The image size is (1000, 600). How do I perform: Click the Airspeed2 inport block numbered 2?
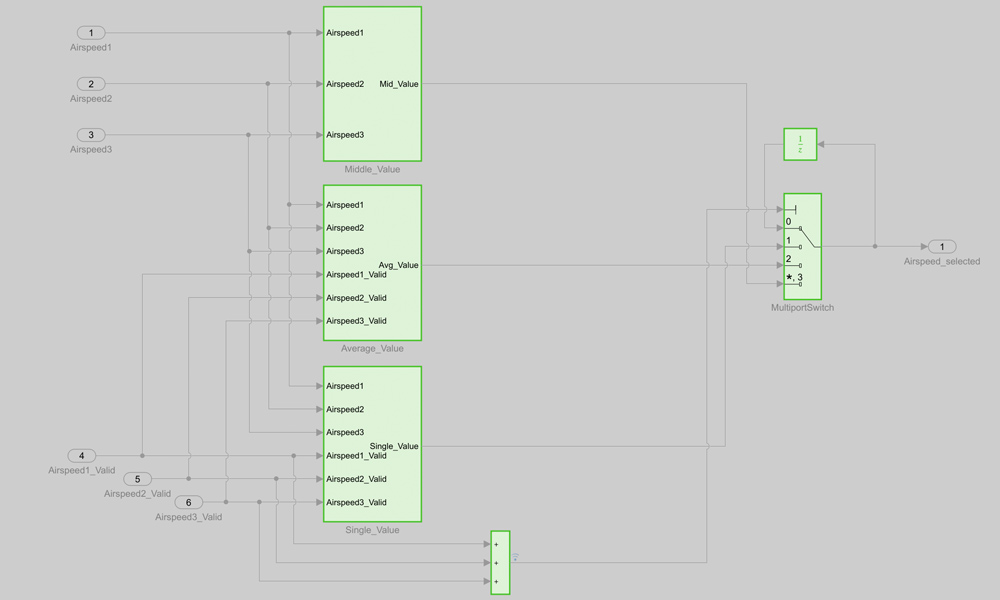coord(90,84)
